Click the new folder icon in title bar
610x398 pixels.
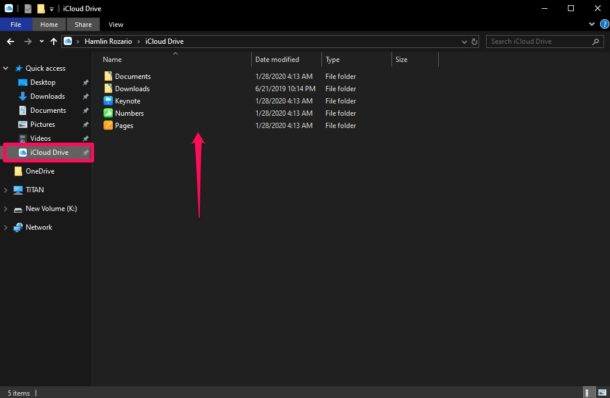[x=40, y=8]
